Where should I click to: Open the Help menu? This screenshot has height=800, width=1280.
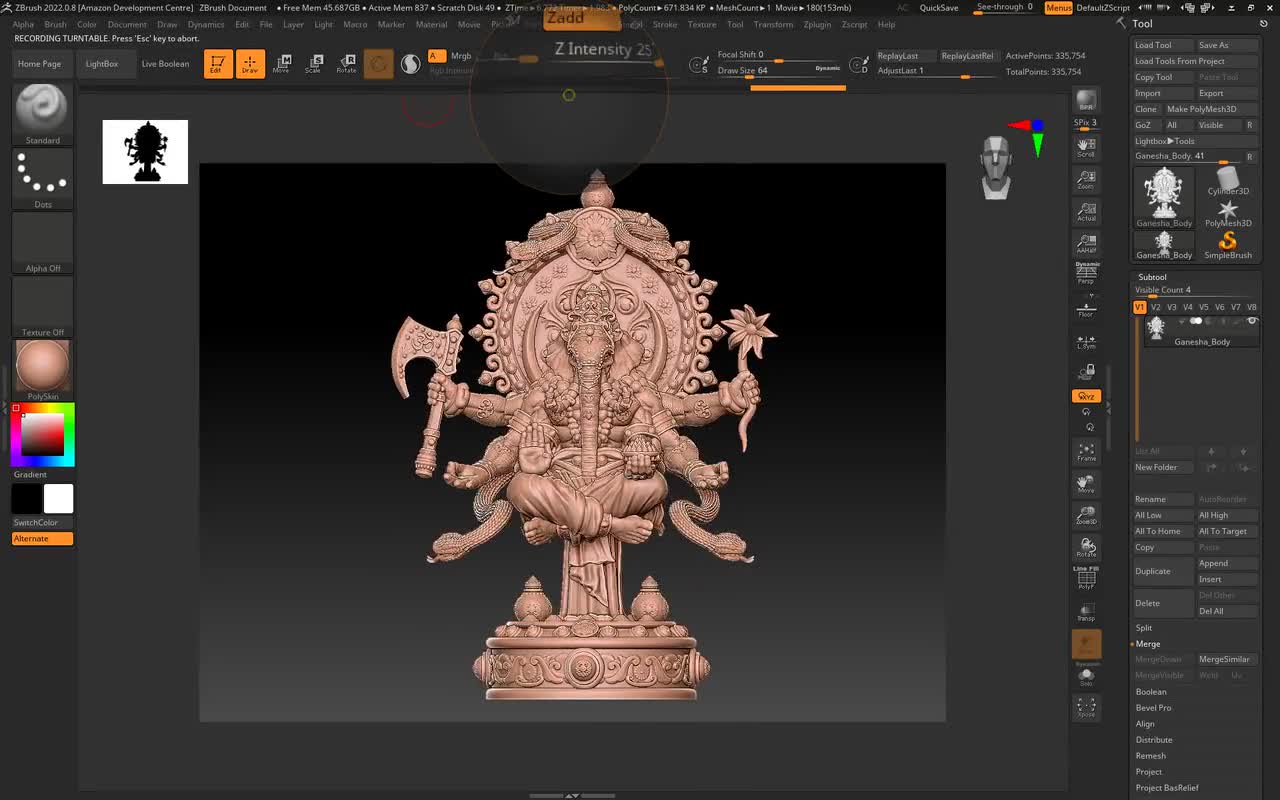[x=886, y=24]
